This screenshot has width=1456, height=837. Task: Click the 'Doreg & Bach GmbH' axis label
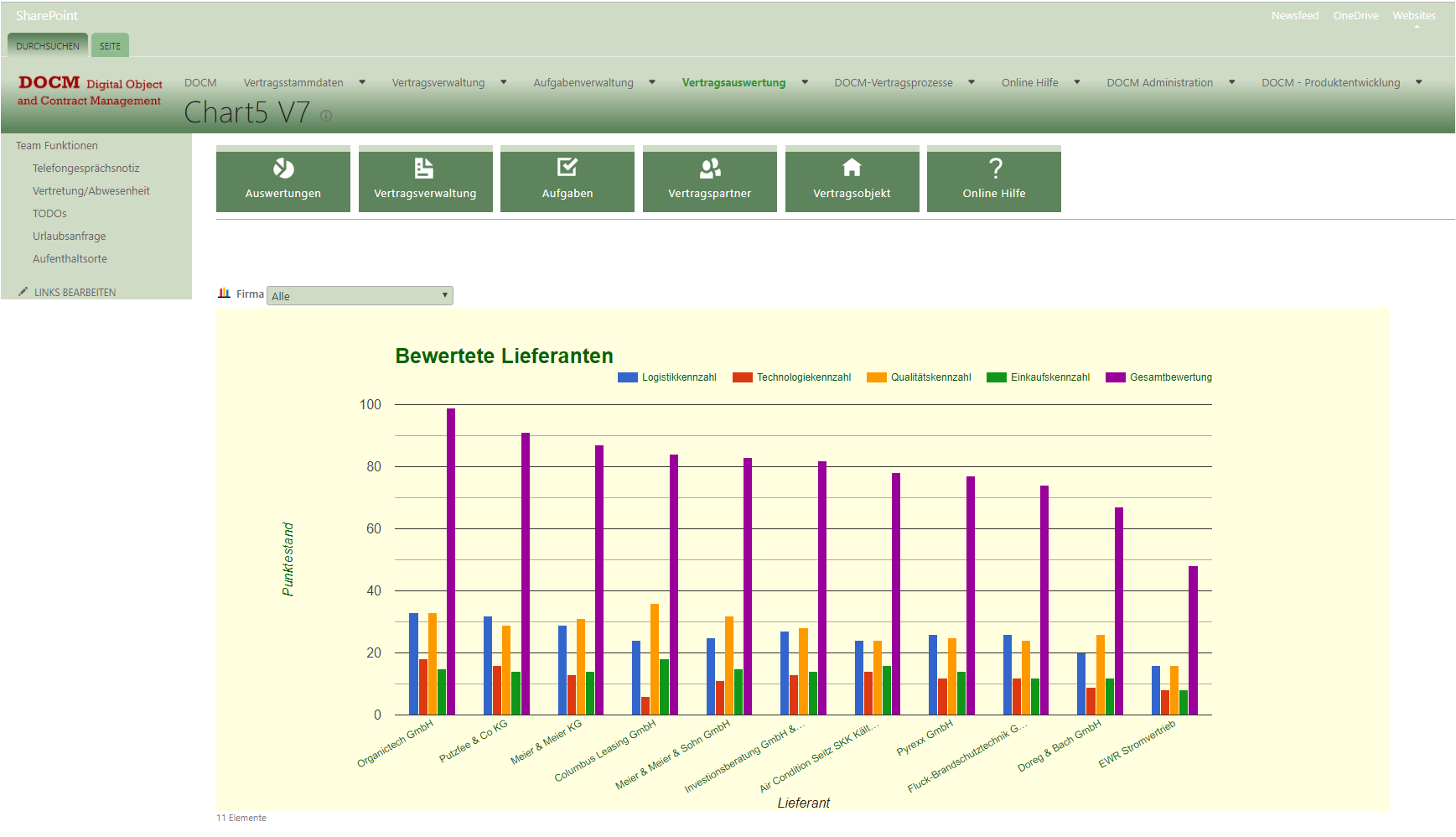coord(1060,746)
